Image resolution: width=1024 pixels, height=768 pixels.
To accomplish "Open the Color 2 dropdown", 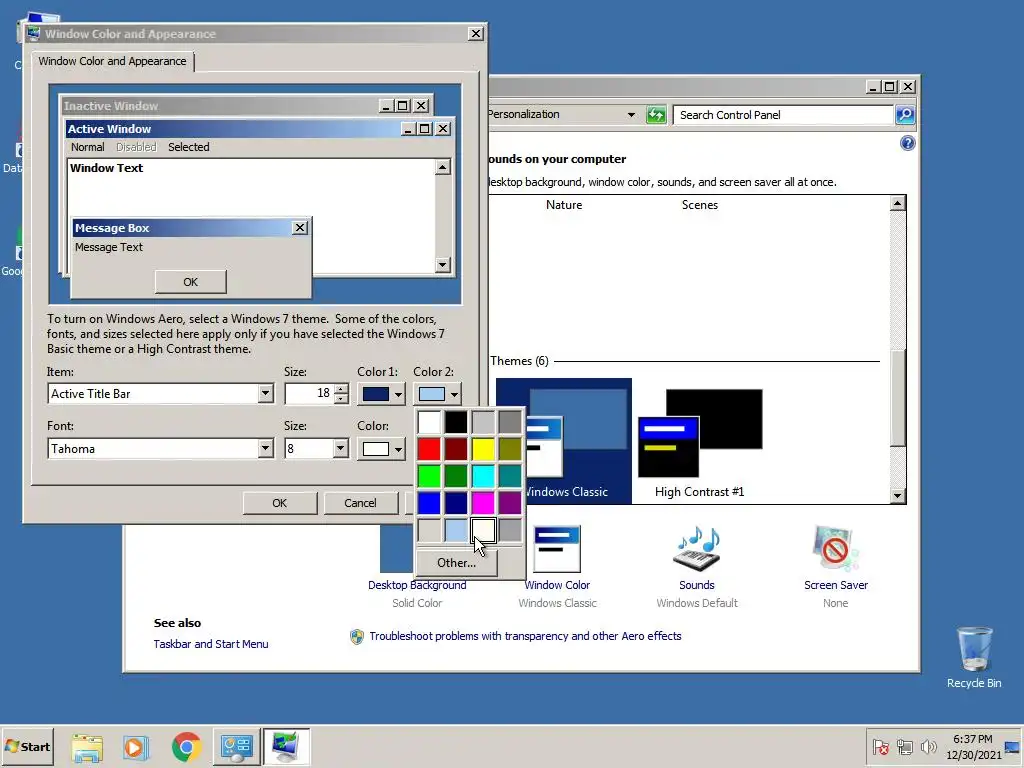I will click(x=438, y=394).
